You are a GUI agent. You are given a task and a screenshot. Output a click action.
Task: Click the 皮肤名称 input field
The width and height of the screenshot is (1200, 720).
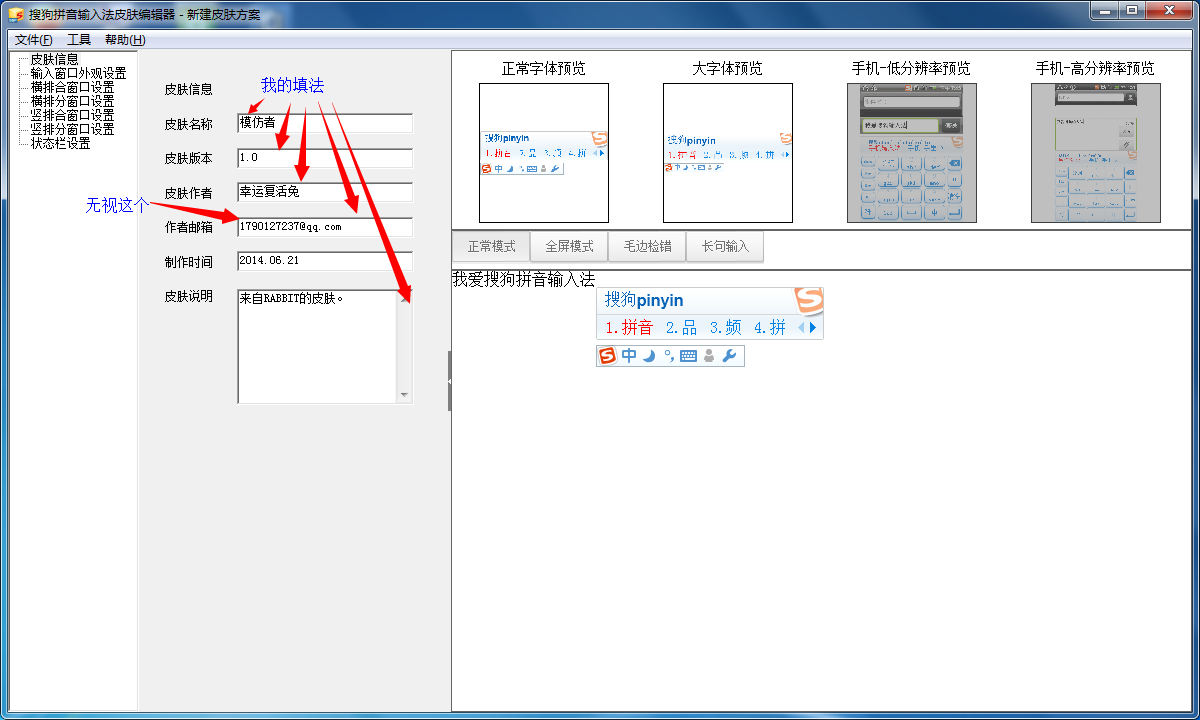click(325, 123)
